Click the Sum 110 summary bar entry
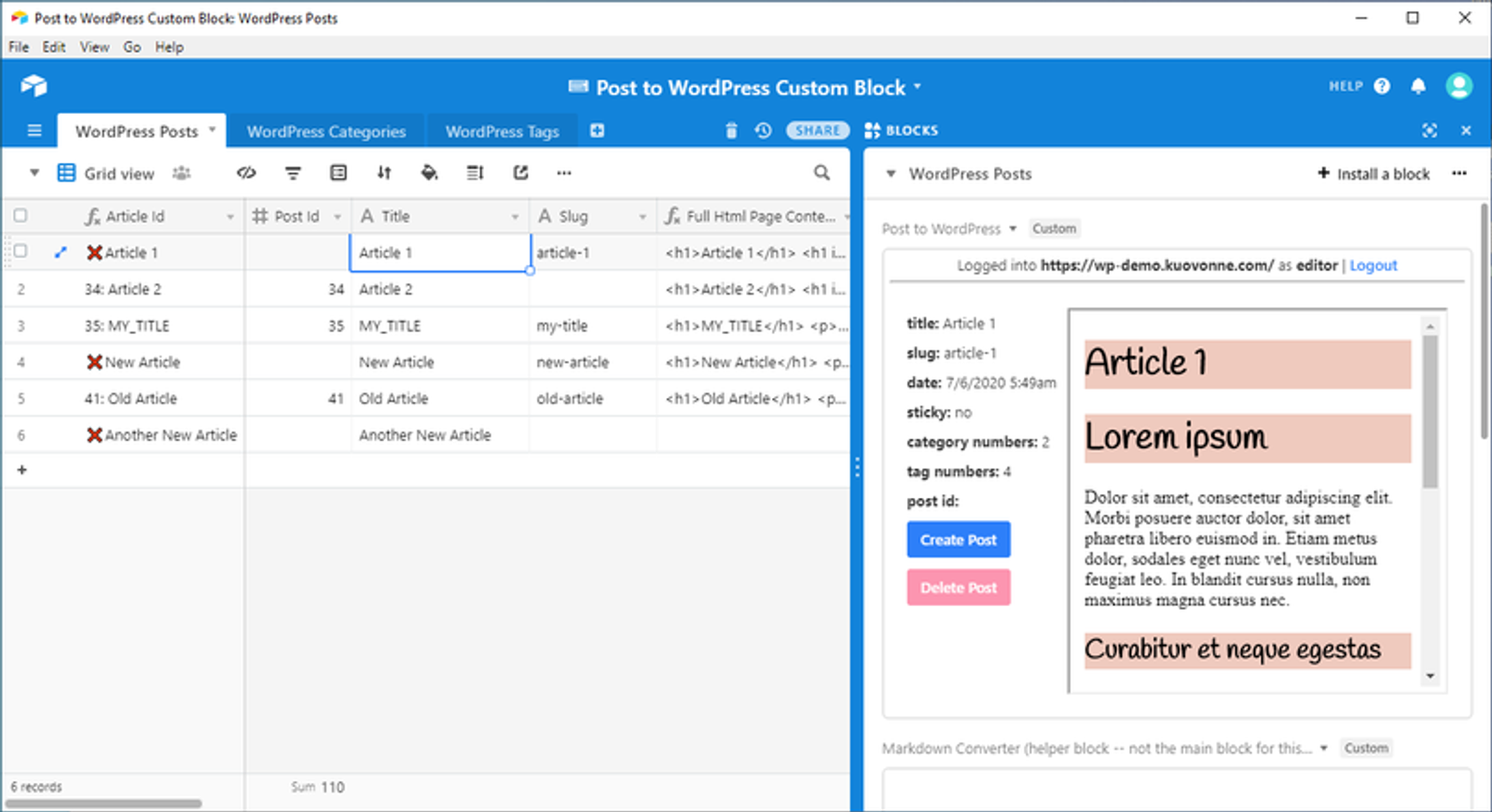1492x812 pixels. tap(317, 787)
